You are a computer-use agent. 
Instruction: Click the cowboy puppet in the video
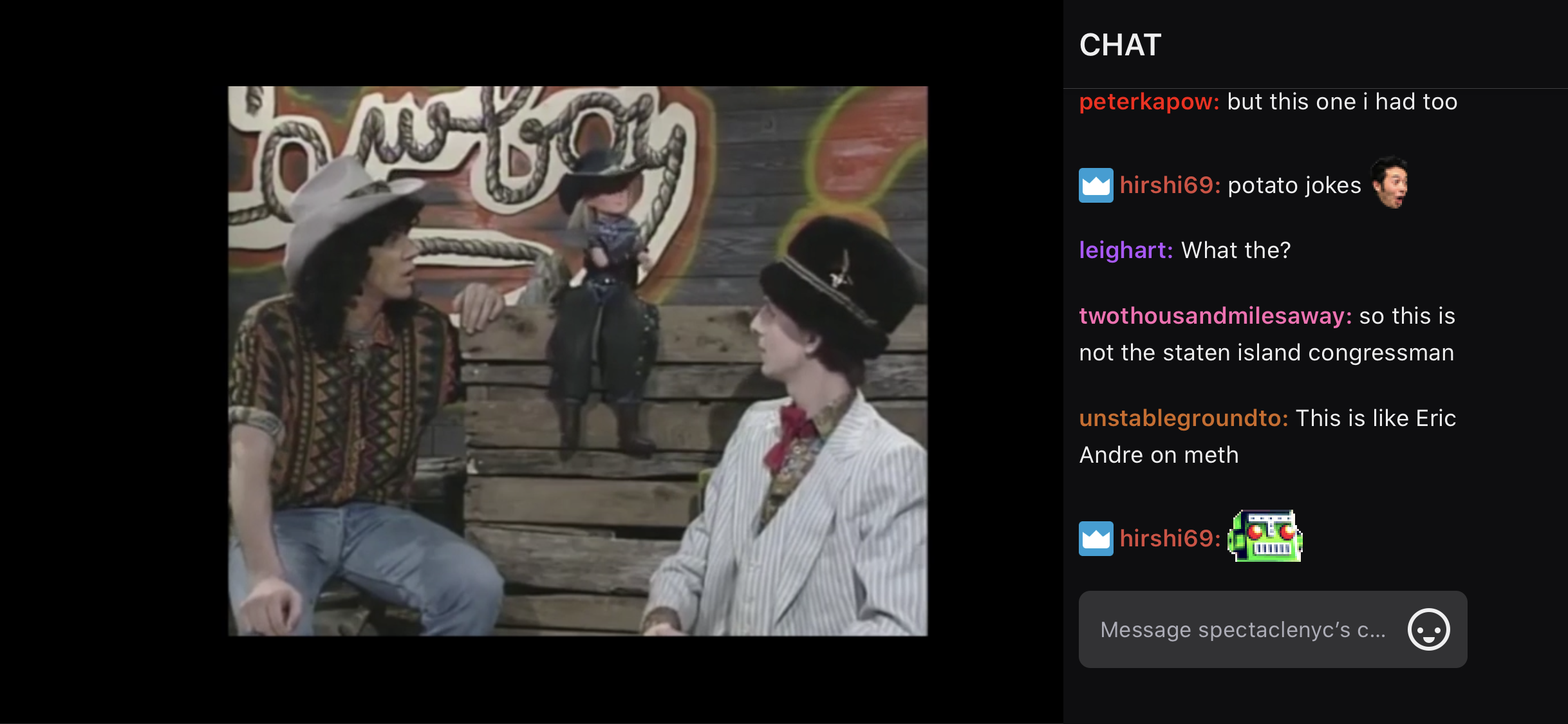pyautogui.click(x=603, y=296)
